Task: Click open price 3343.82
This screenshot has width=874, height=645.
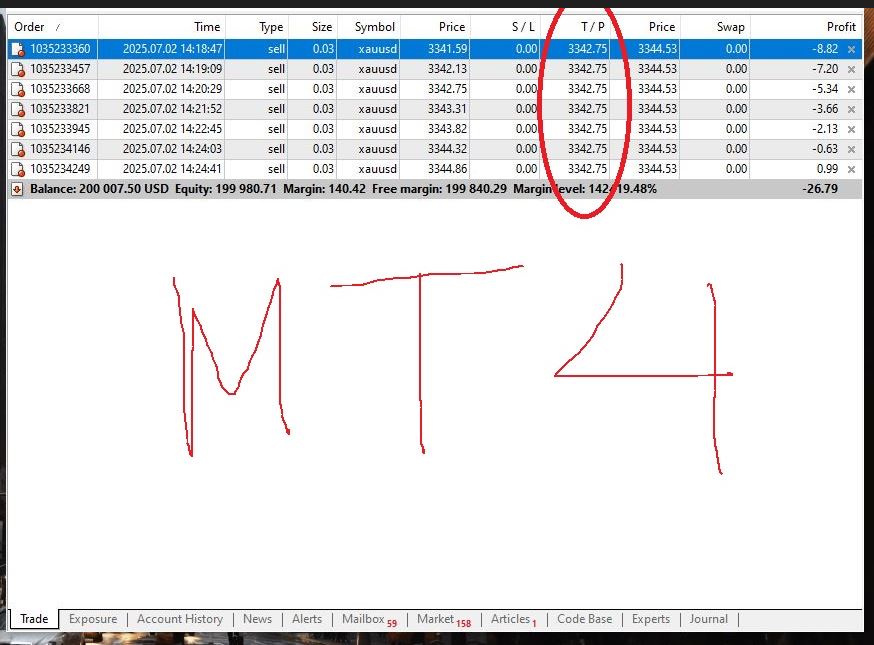Action: tap(448, 129)
